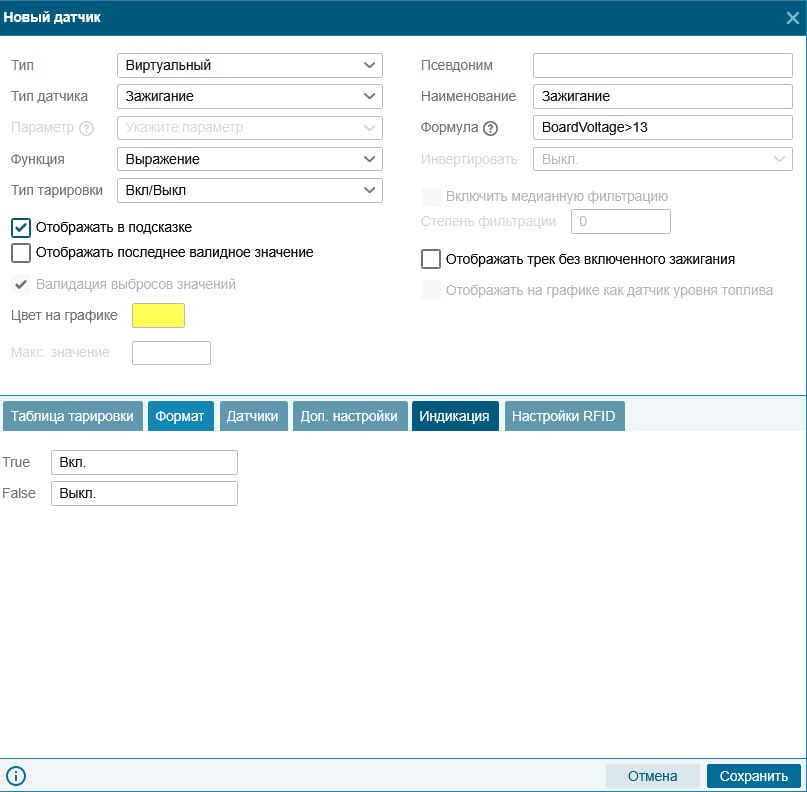Toggle Отображать в подсказке checkbox
This screenshot has height=792, width=807.
click(x=21, y=227)
